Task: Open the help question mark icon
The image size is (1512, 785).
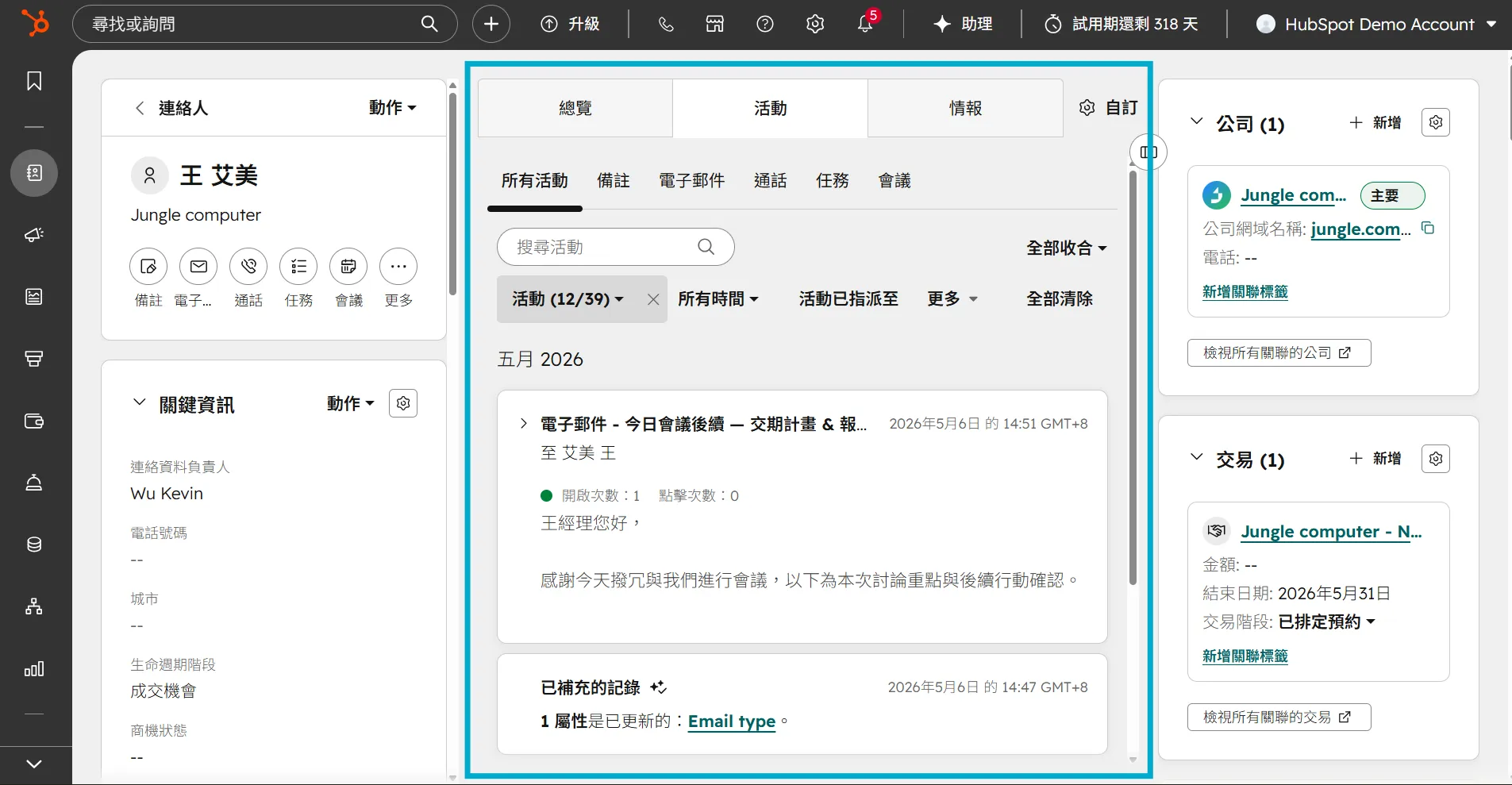Action: click(765, 24)
